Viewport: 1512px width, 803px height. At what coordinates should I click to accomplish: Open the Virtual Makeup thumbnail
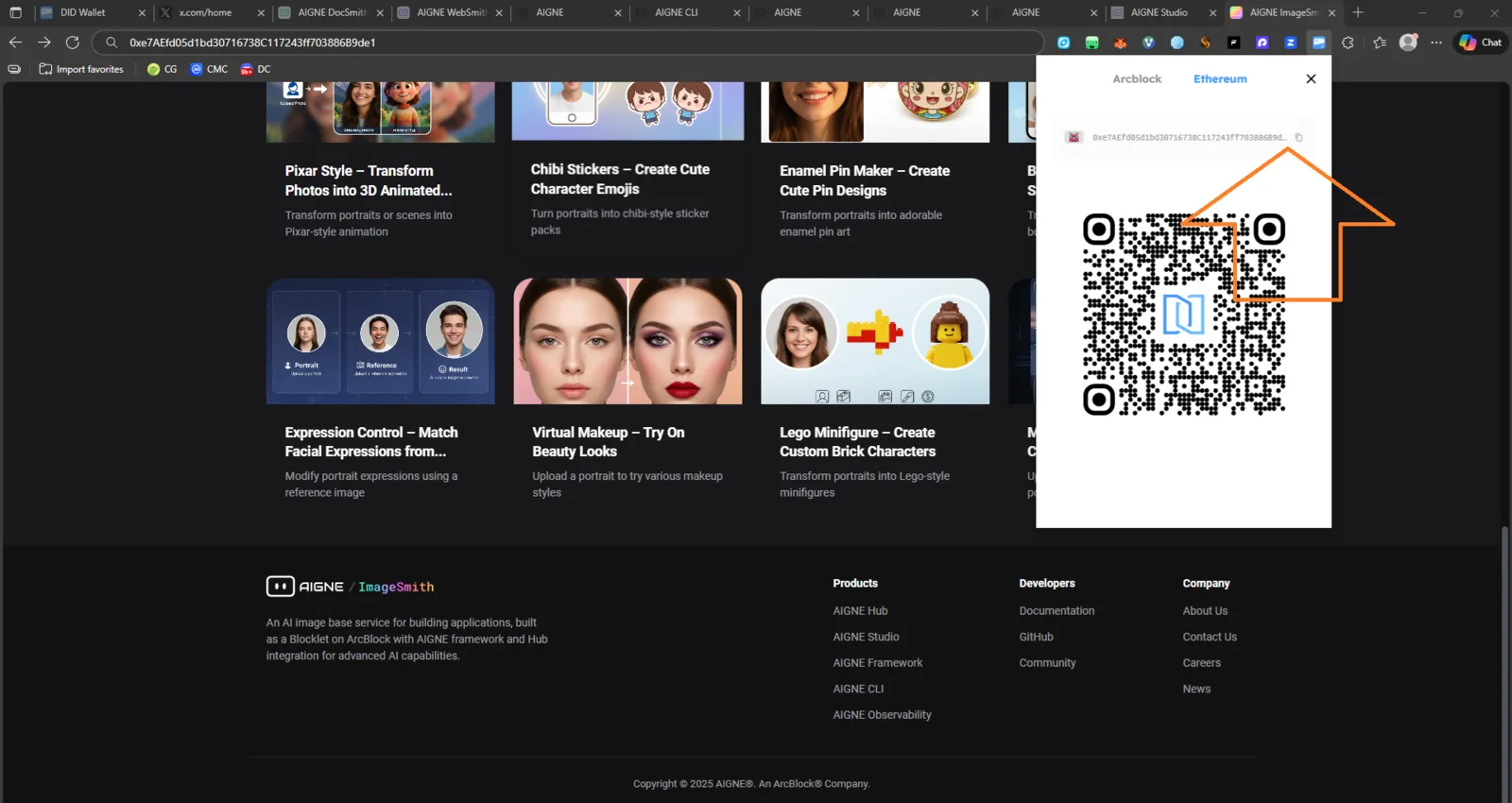[x=628, y=341]
